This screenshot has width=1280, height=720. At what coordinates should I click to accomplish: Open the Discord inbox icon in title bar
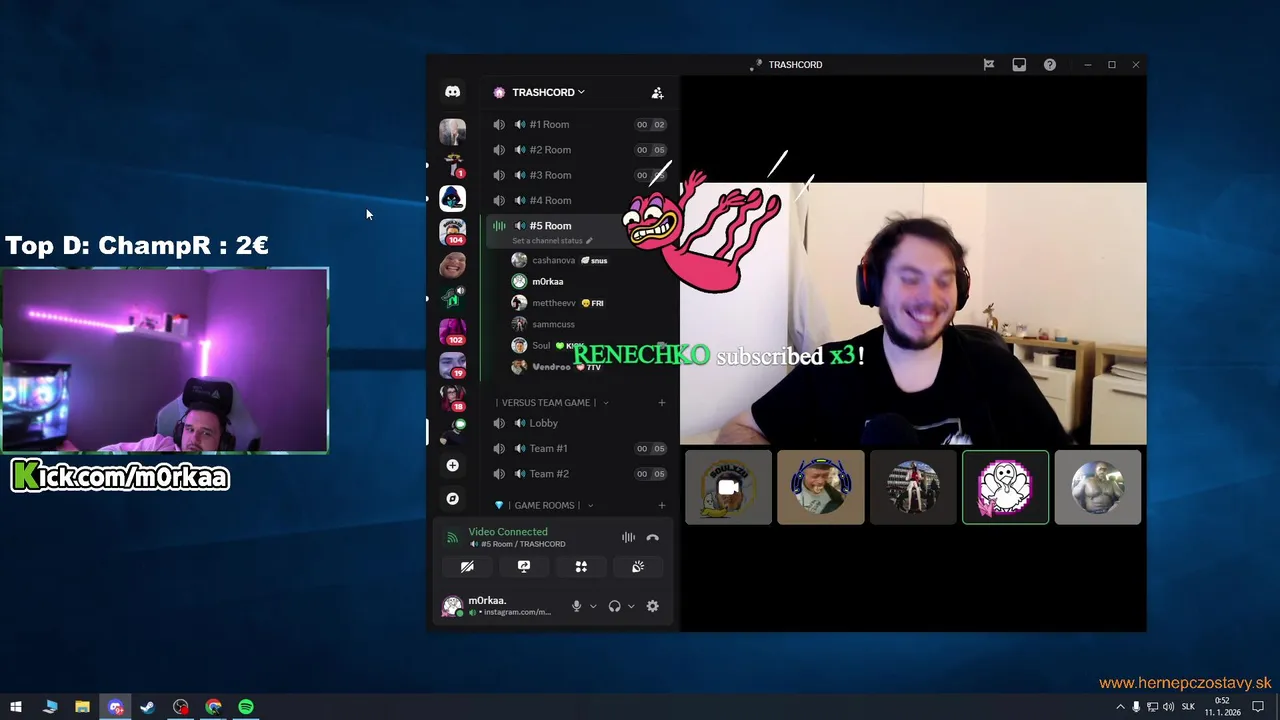pyautogui.click(x=1019, y=65)
